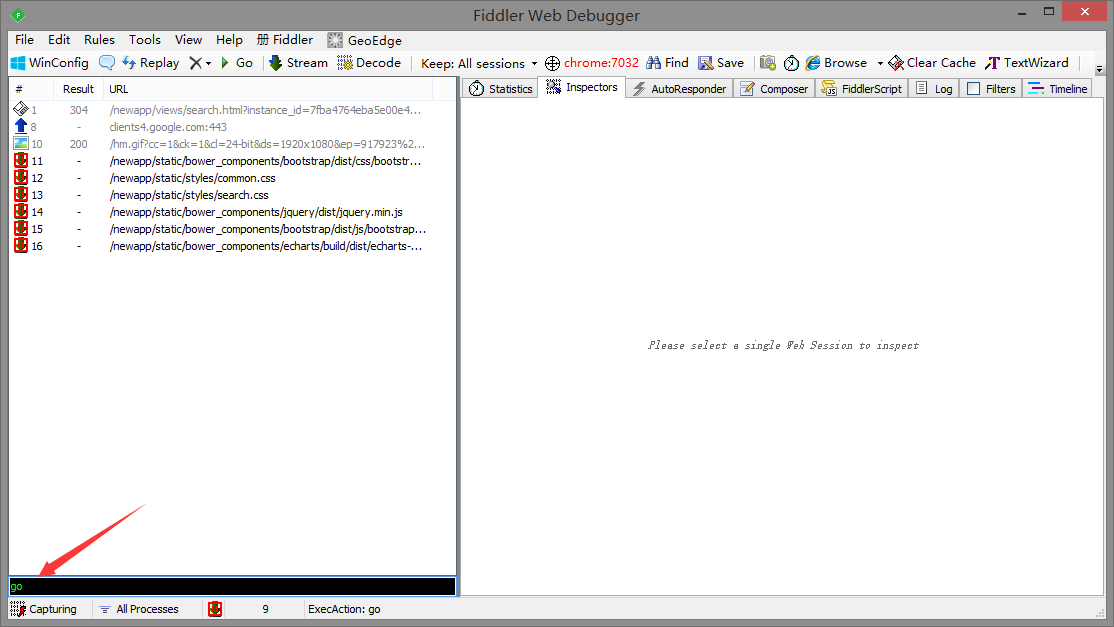Image resolution: width=1114 pixels, height=627 pixels.
Task: Click breakpoint icon of session 16
Action: [21, 246]
